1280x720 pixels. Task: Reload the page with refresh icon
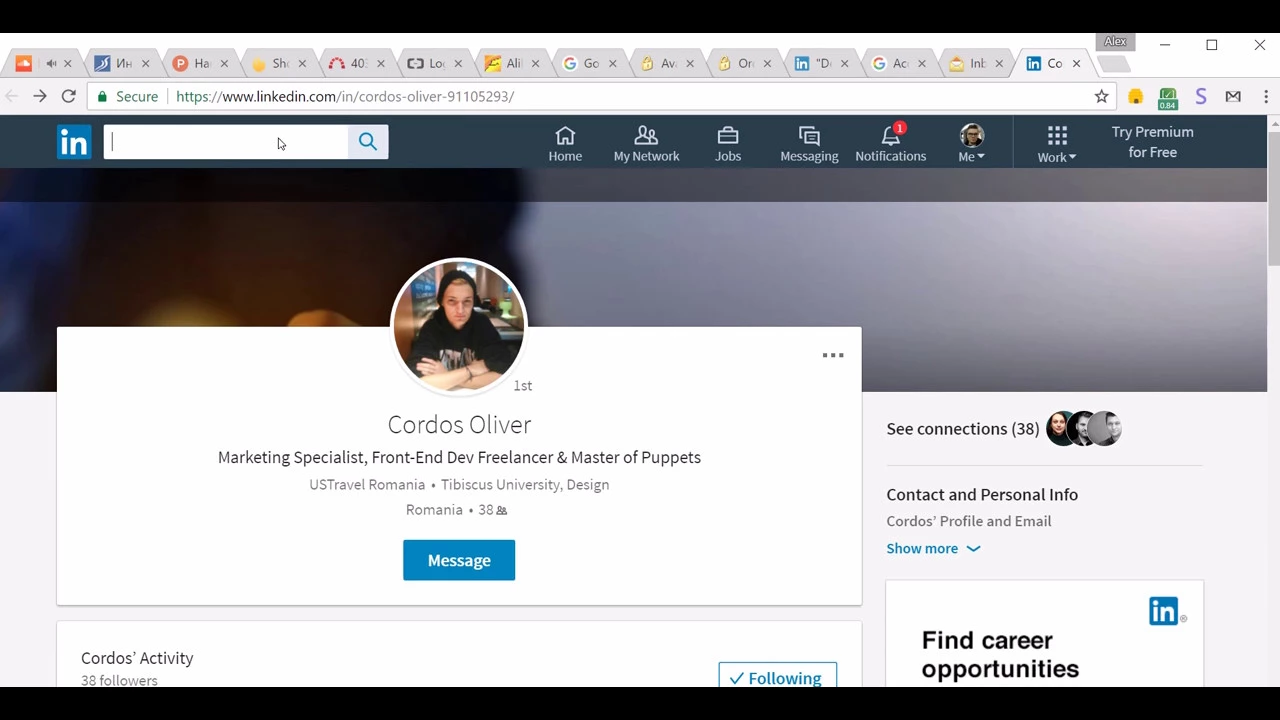pos(68,96)
